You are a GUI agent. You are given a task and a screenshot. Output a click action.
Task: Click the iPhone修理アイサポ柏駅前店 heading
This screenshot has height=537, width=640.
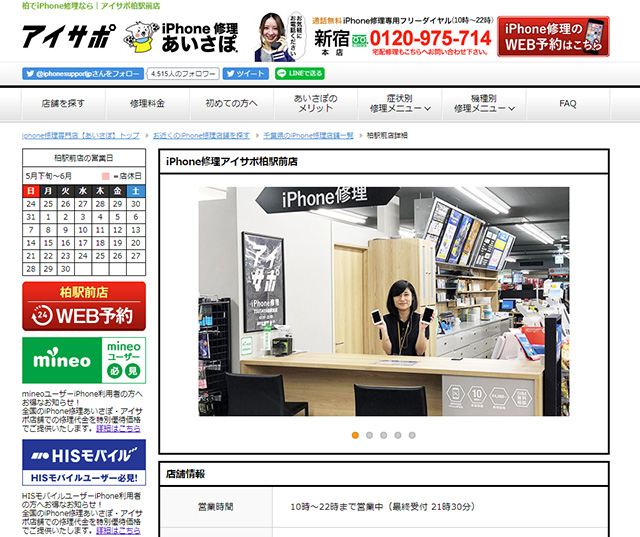point(231,162)
